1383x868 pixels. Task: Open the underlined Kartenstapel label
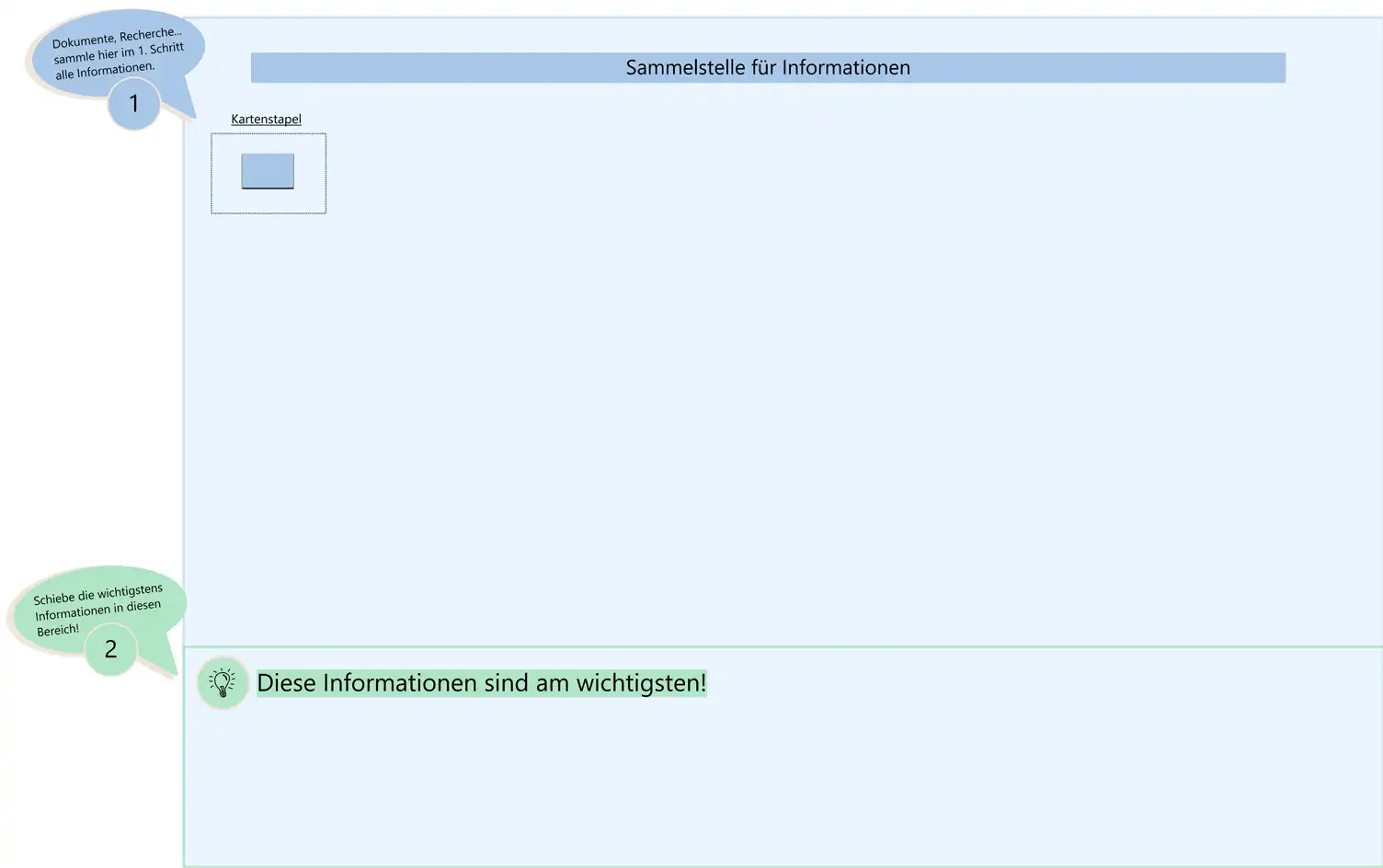(266, 119)
